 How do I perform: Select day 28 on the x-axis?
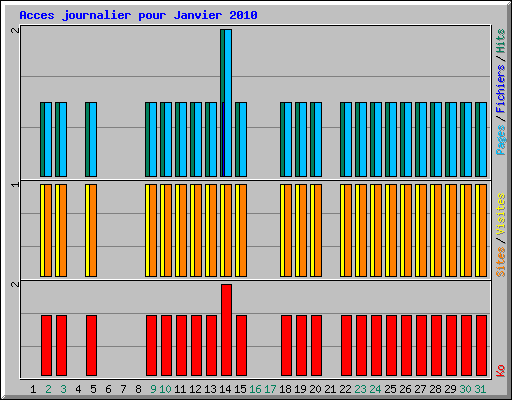click(x=435, y=389)
